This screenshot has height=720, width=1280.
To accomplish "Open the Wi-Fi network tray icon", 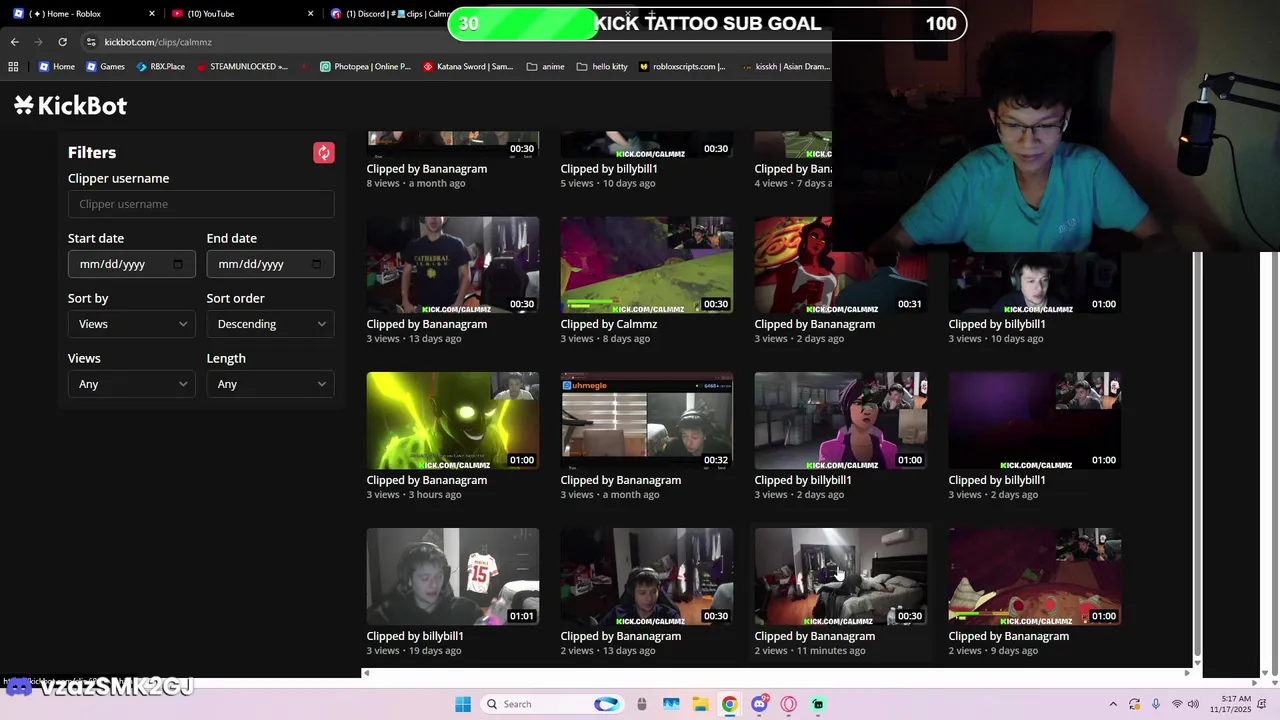I will click(x=1177, y=704).
